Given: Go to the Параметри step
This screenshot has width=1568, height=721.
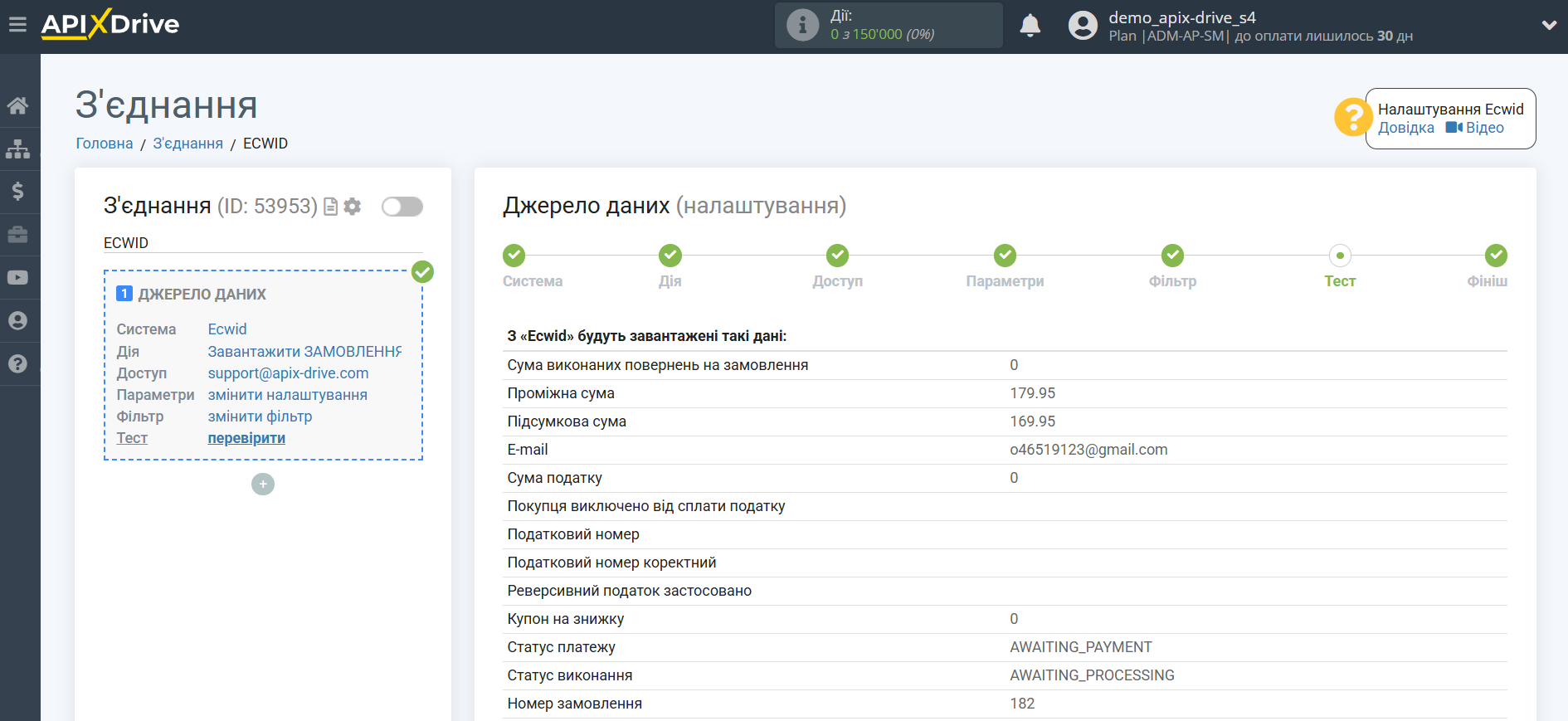Looking at the screenshot, I should pos(1005,256).
